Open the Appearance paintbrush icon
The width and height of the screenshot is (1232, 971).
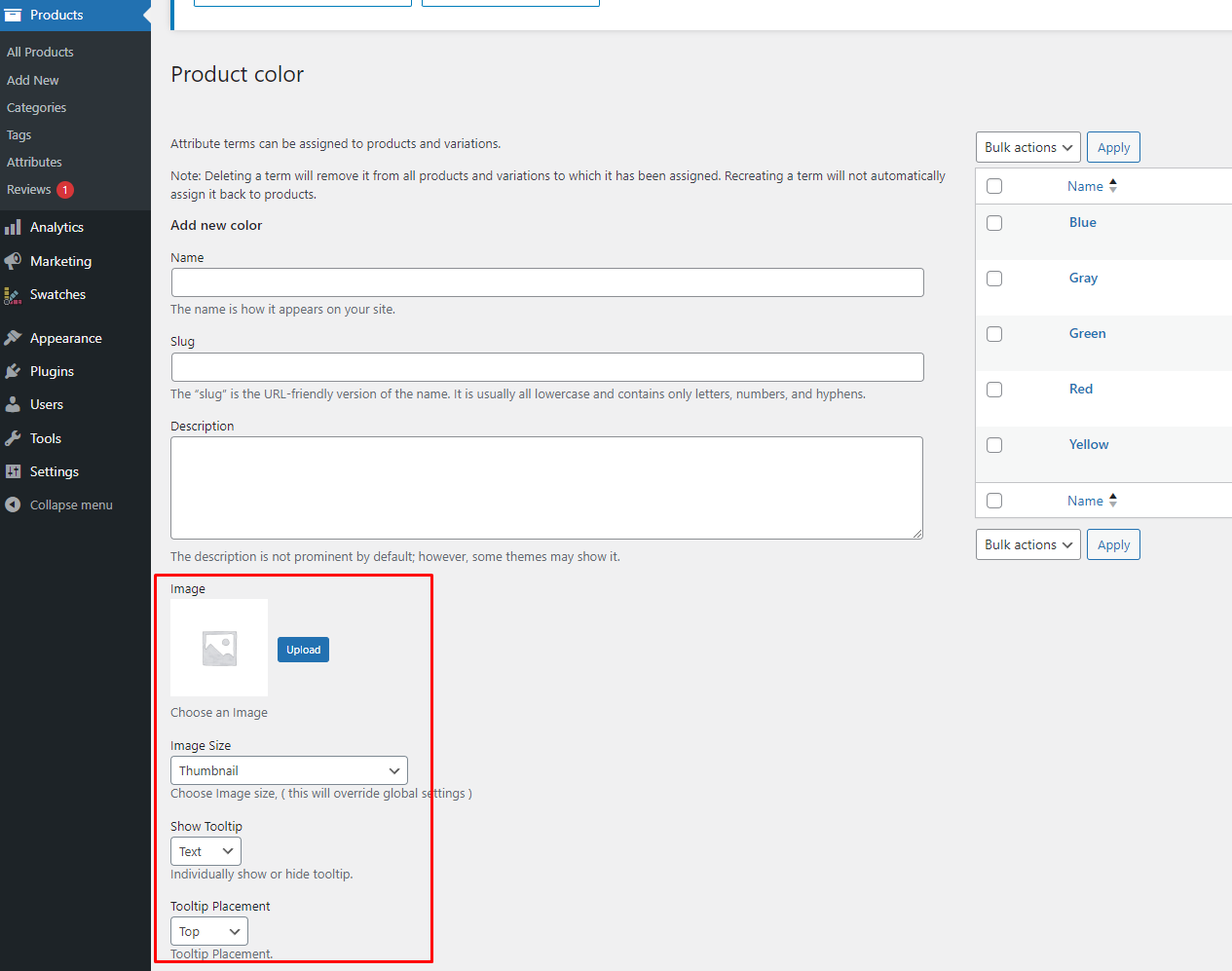13,338
